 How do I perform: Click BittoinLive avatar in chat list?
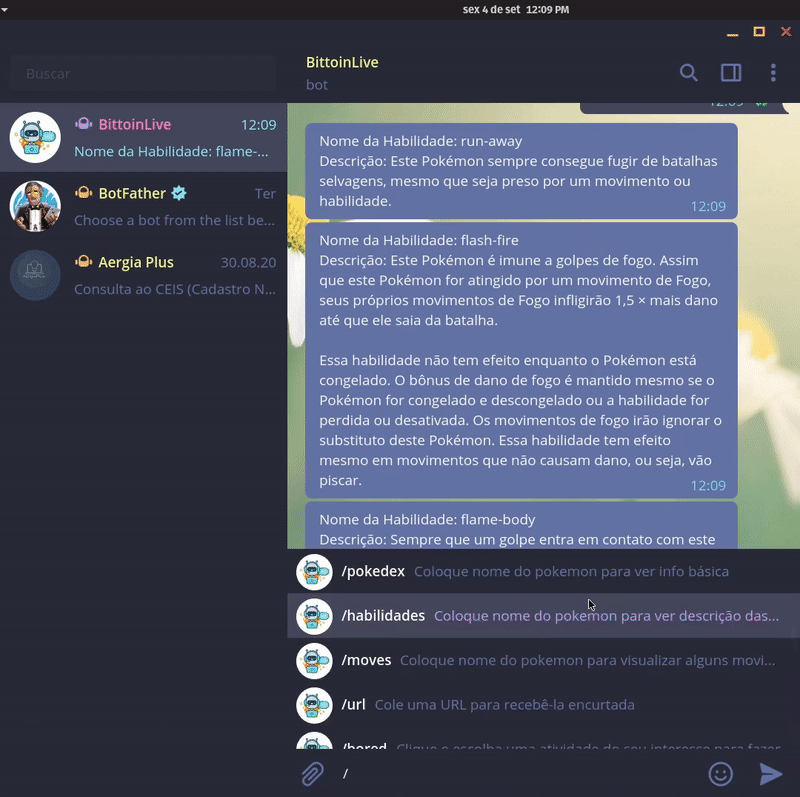(35, 137)
